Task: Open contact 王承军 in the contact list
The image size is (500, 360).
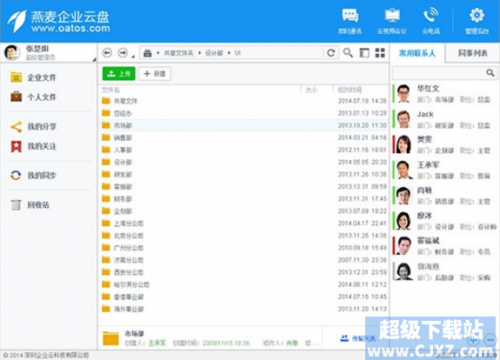Action: (444, 170)
